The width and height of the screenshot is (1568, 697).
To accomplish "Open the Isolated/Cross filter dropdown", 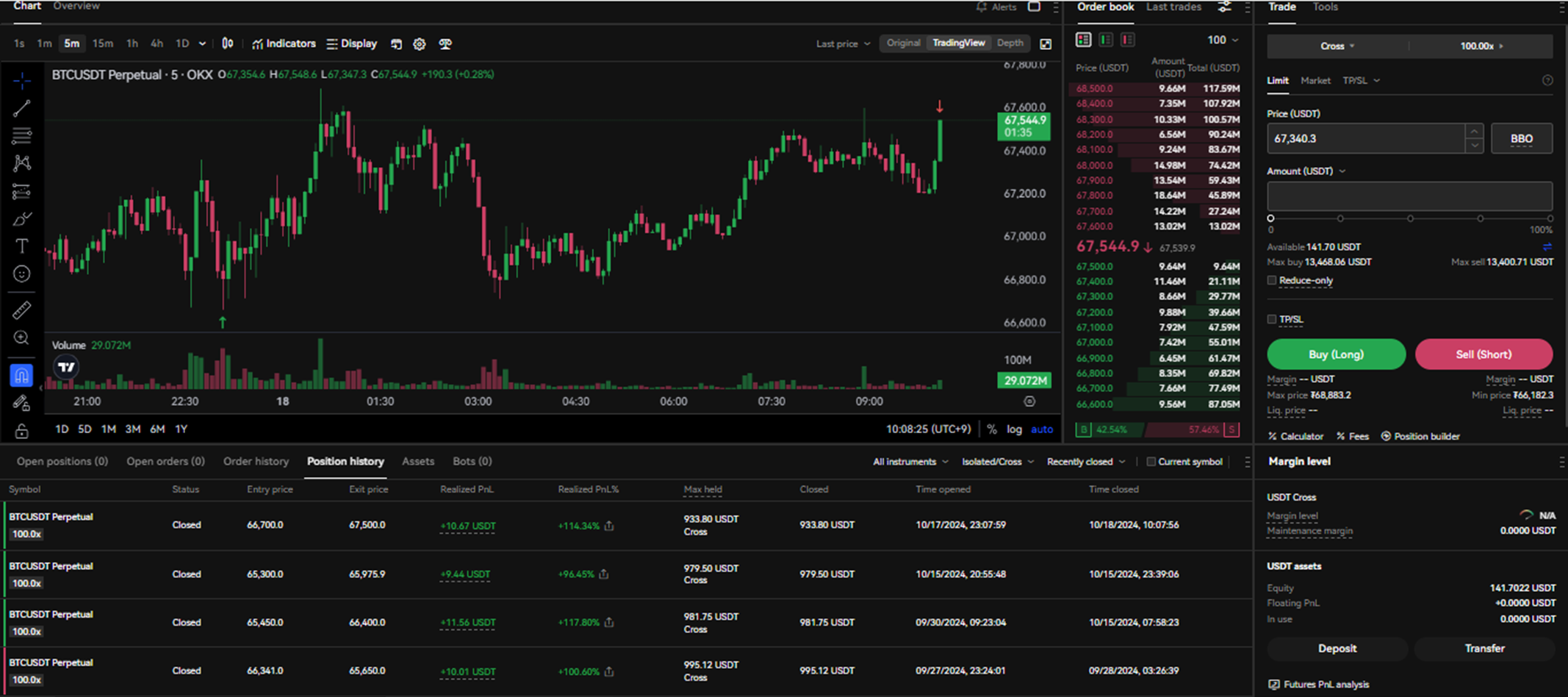I will (998, 462).
